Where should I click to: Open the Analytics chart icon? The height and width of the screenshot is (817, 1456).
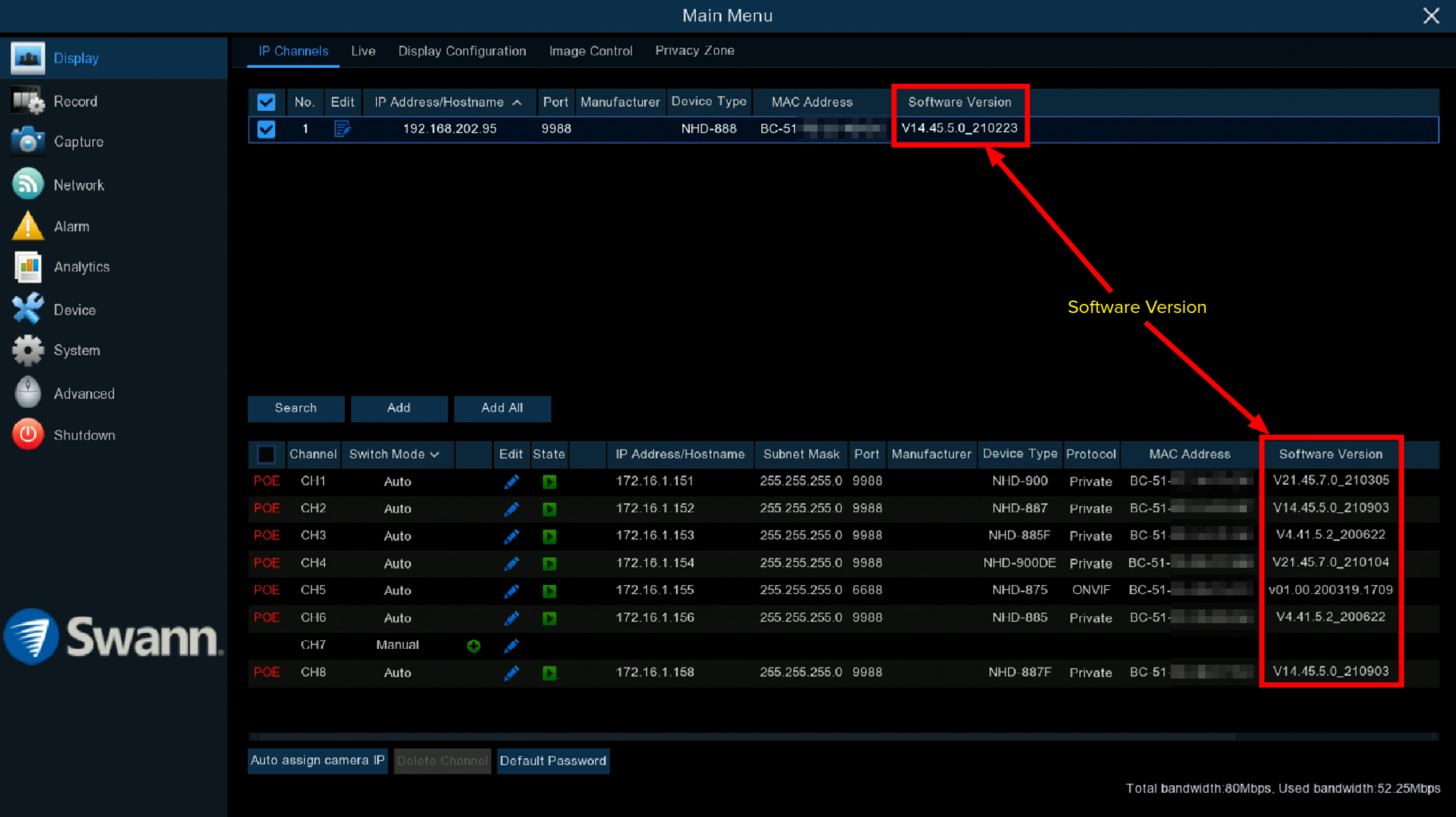[28, 267]
